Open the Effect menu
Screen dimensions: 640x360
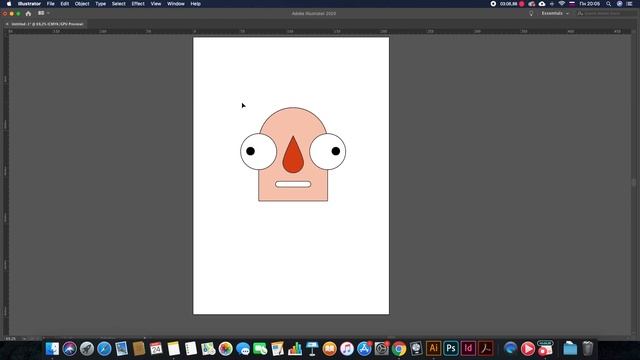[x=138, y=4]
